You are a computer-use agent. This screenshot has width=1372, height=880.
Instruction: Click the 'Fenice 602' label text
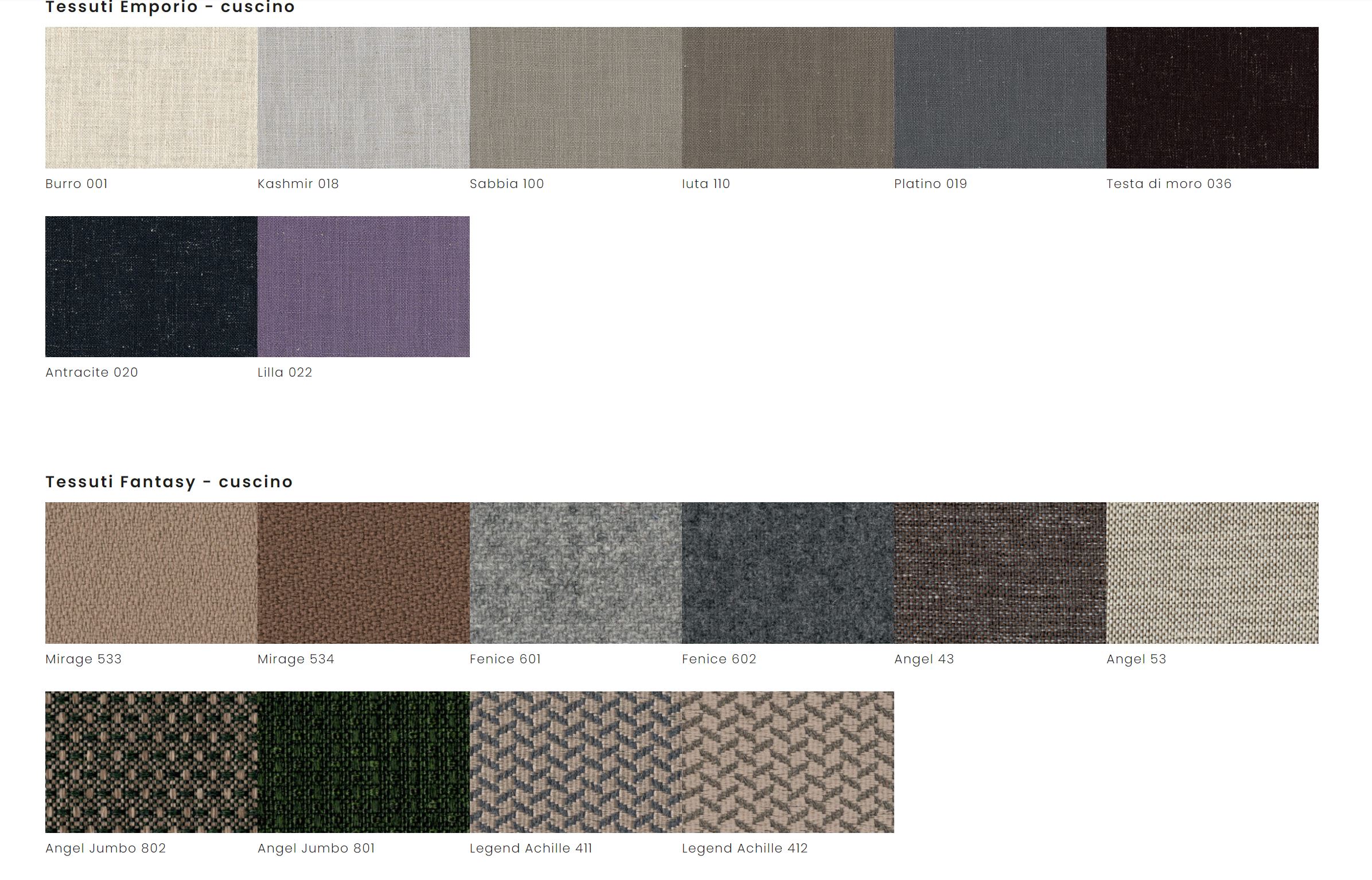(x=719, y=659)
